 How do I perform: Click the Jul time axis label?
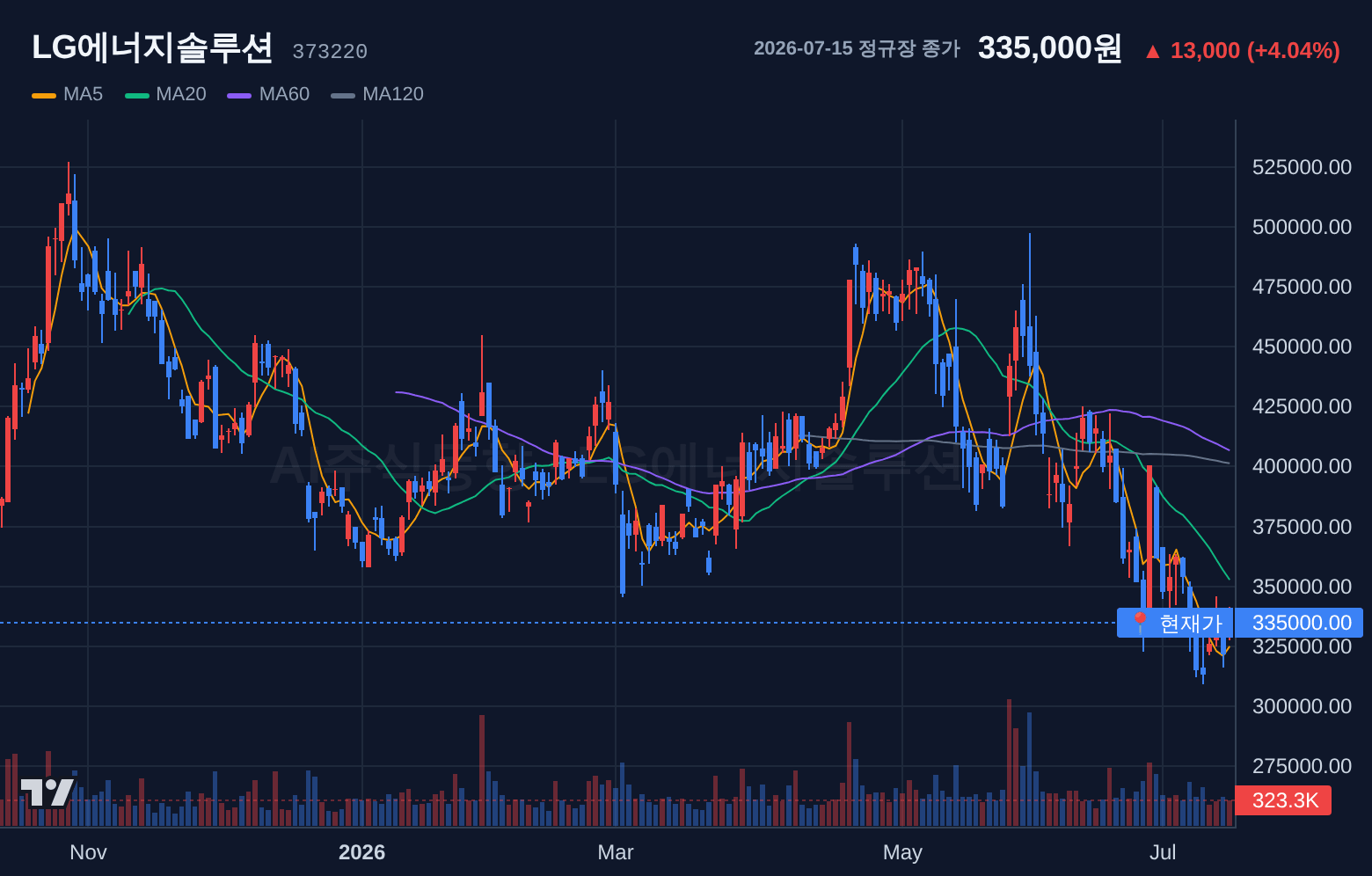click(1163, 852)
